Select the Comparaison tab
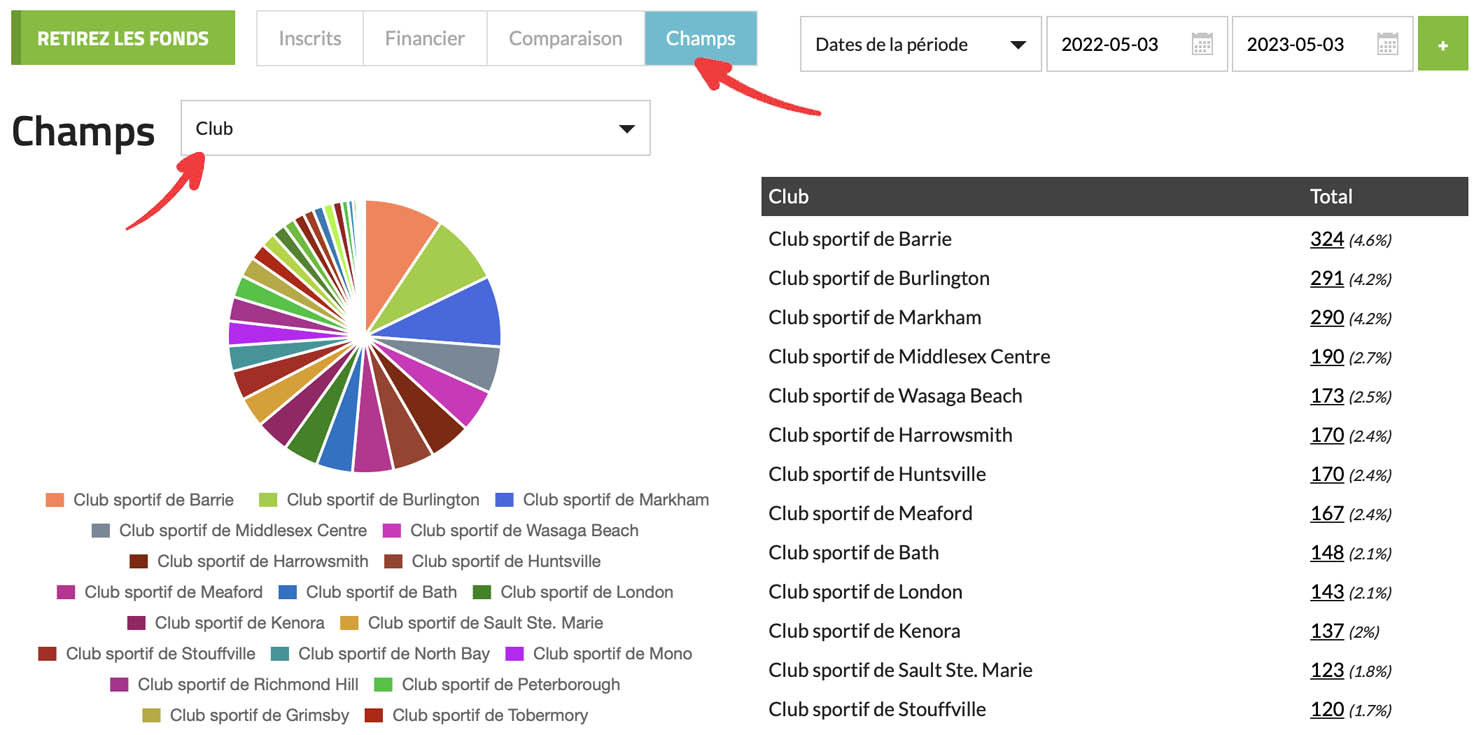This screenshot has height=735, width=1482. [x=565, y=39]
